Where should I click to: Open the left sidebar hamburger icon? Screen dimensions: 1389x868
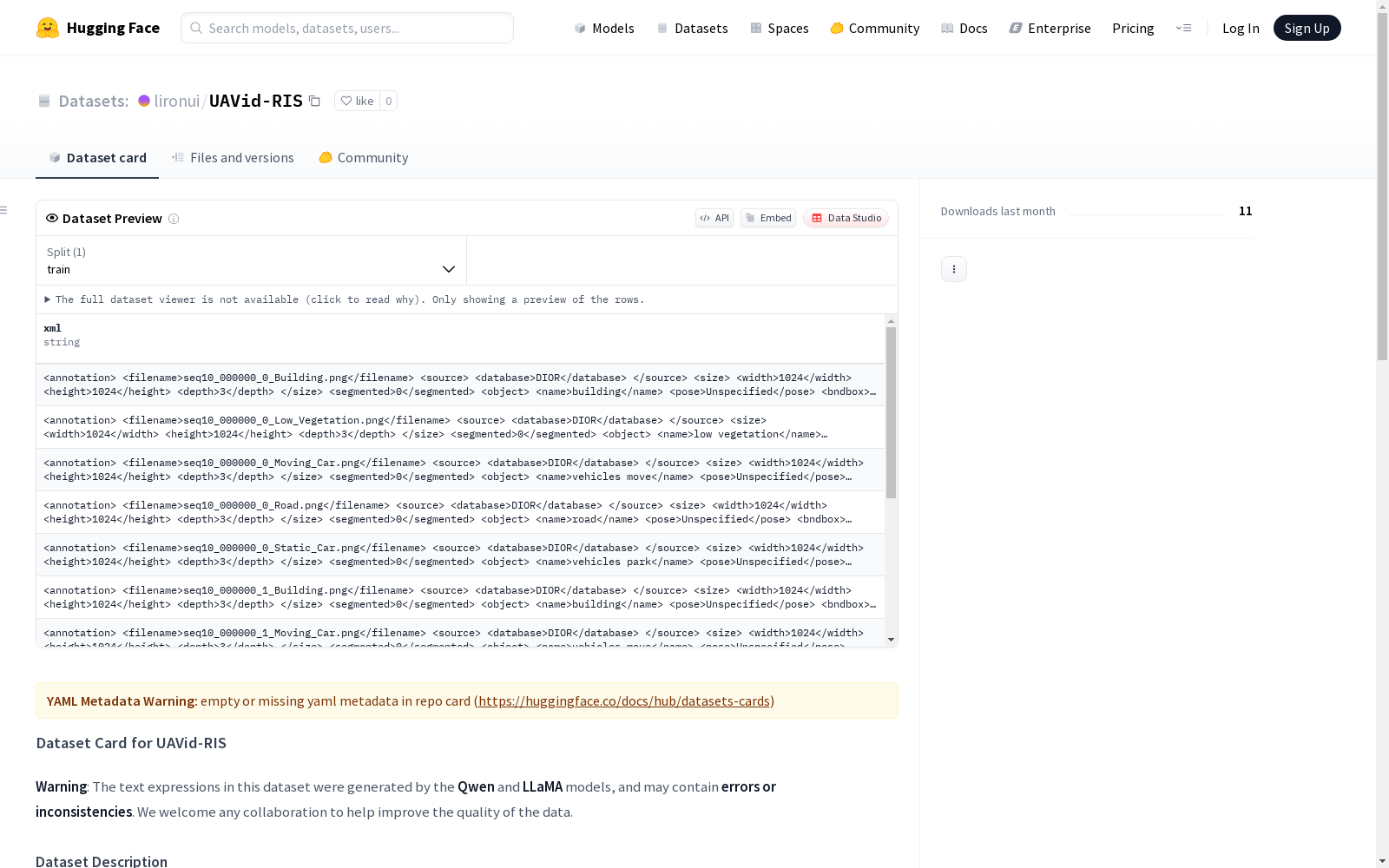tap(4, 210)
